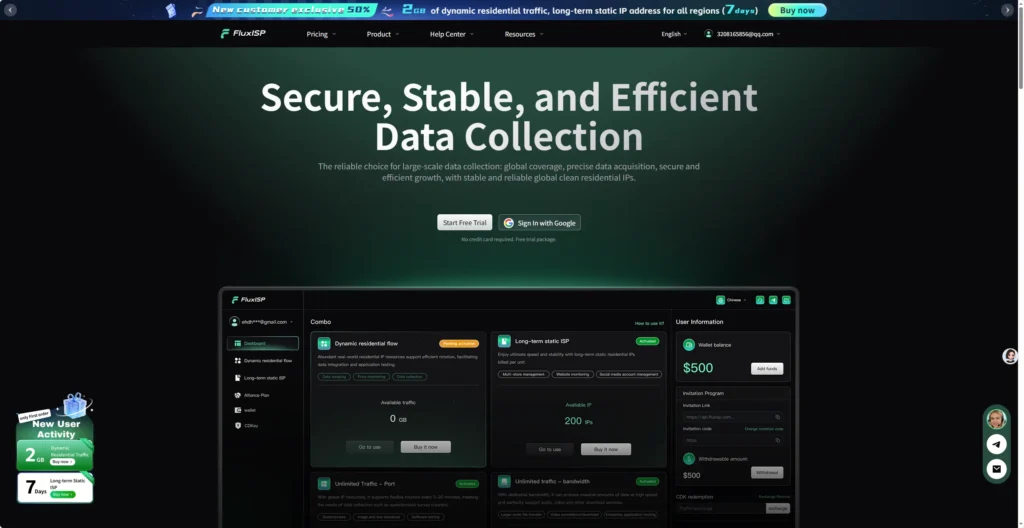Click the blue gift box on New User Activity
Screen dimensions: 1024x528
click(x=74, y=405)
